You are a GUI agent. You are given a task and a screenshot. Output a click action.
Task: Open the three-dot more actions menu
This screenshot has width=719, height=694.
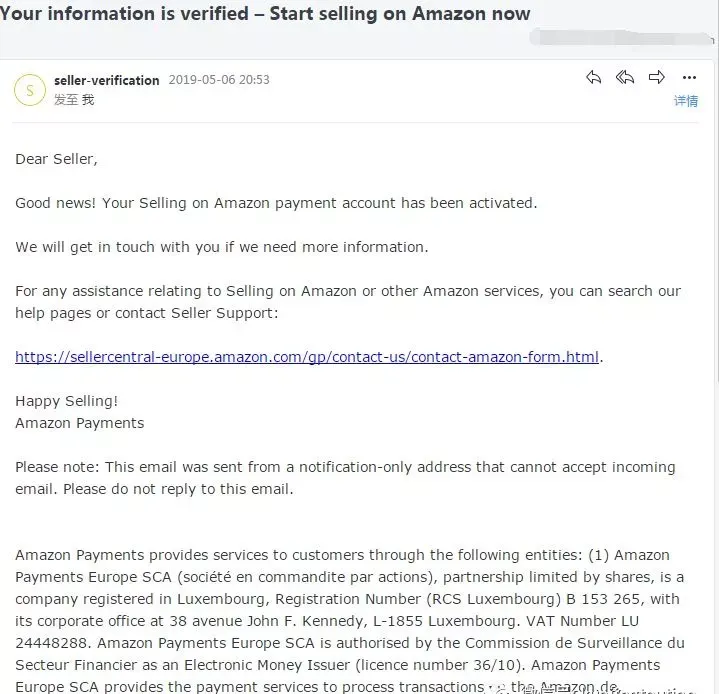point(689,78)
